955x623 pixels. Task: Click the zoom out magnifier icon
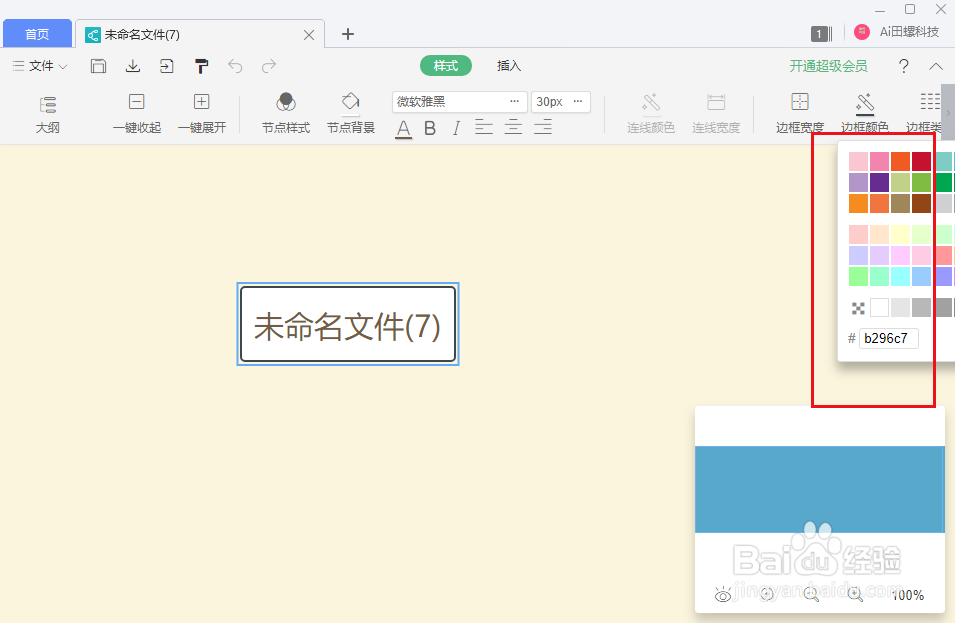pos(811,594)
